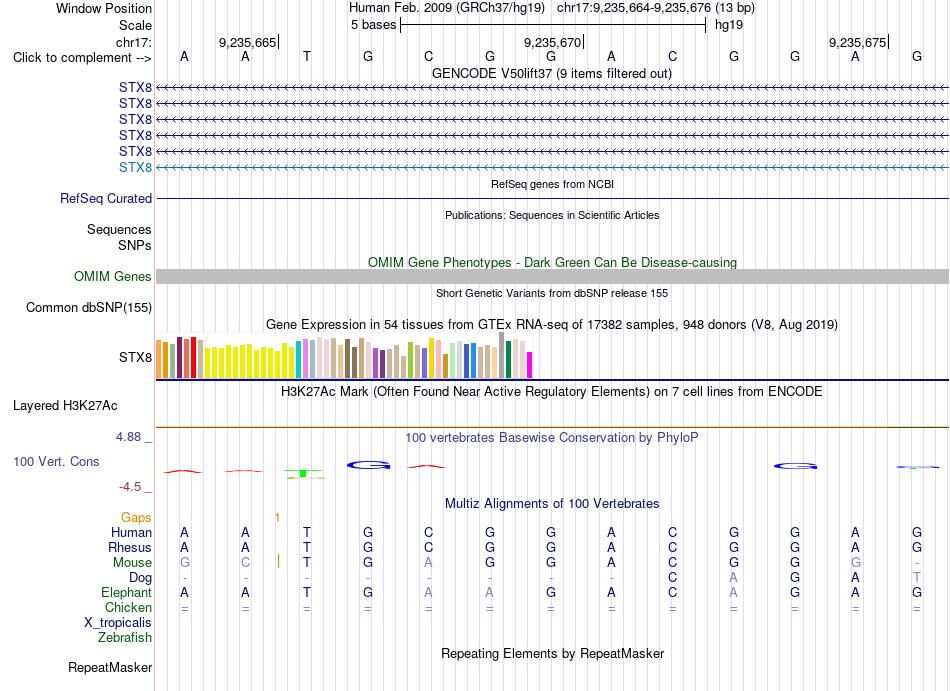Click the RefSeq Curated intron line
950x691 pixels.
pos(553,199)
